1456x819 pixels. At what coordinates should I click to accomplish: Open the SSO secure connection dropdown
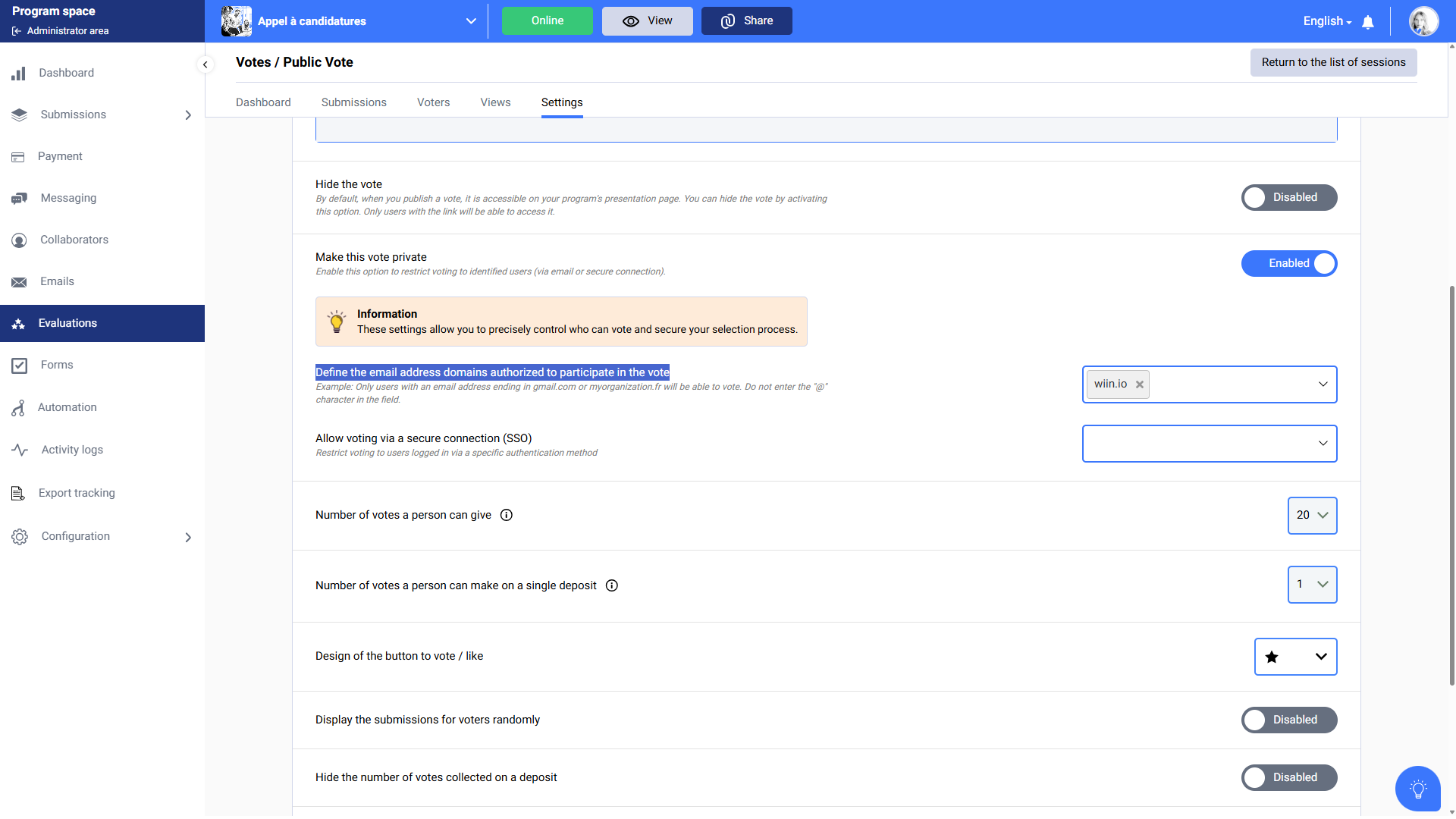point(1209,444)
